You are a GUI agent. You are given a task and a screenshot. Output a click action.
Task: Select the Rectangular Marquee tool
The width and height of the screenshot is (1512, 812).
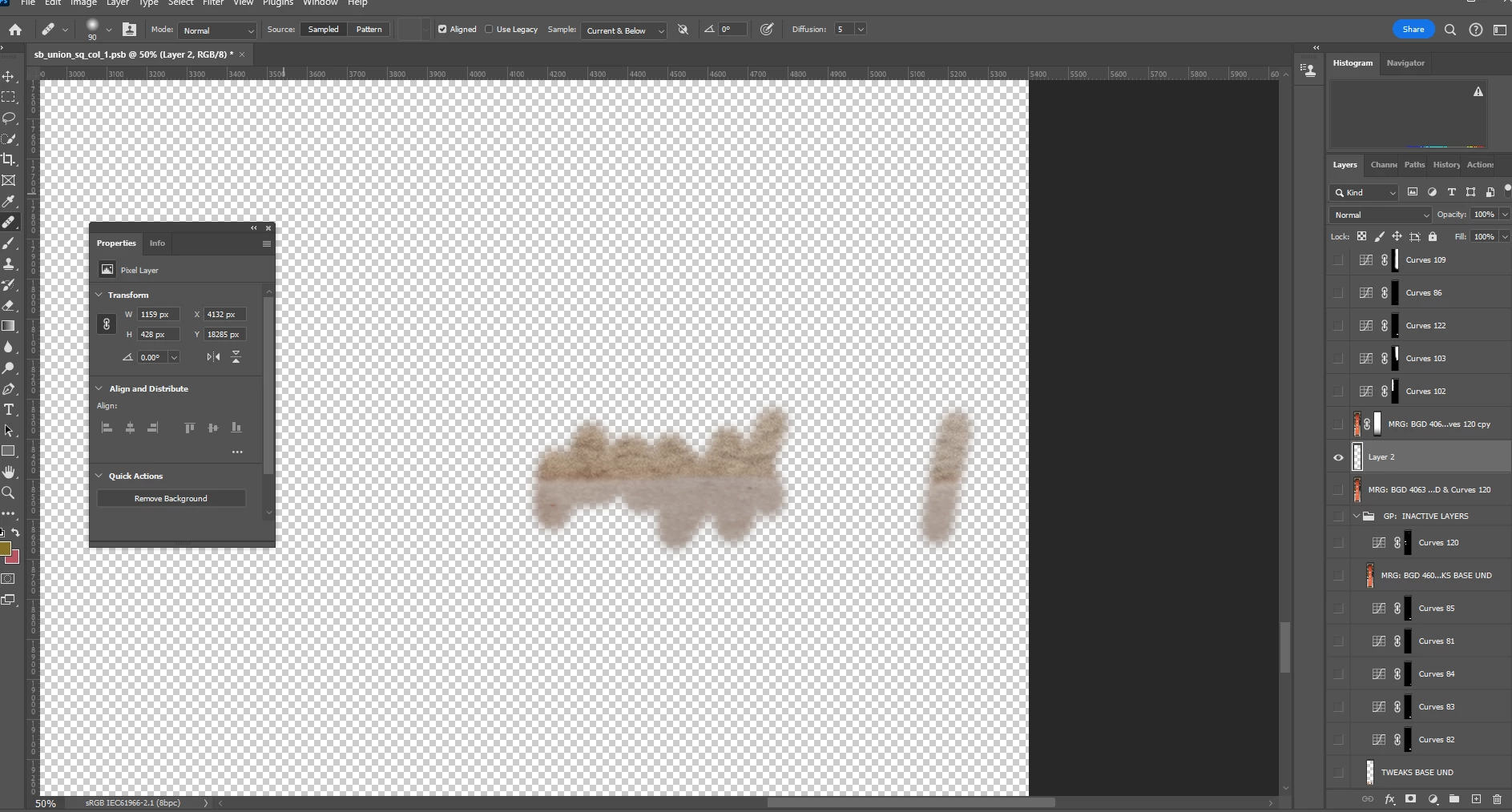coord(9,97)
